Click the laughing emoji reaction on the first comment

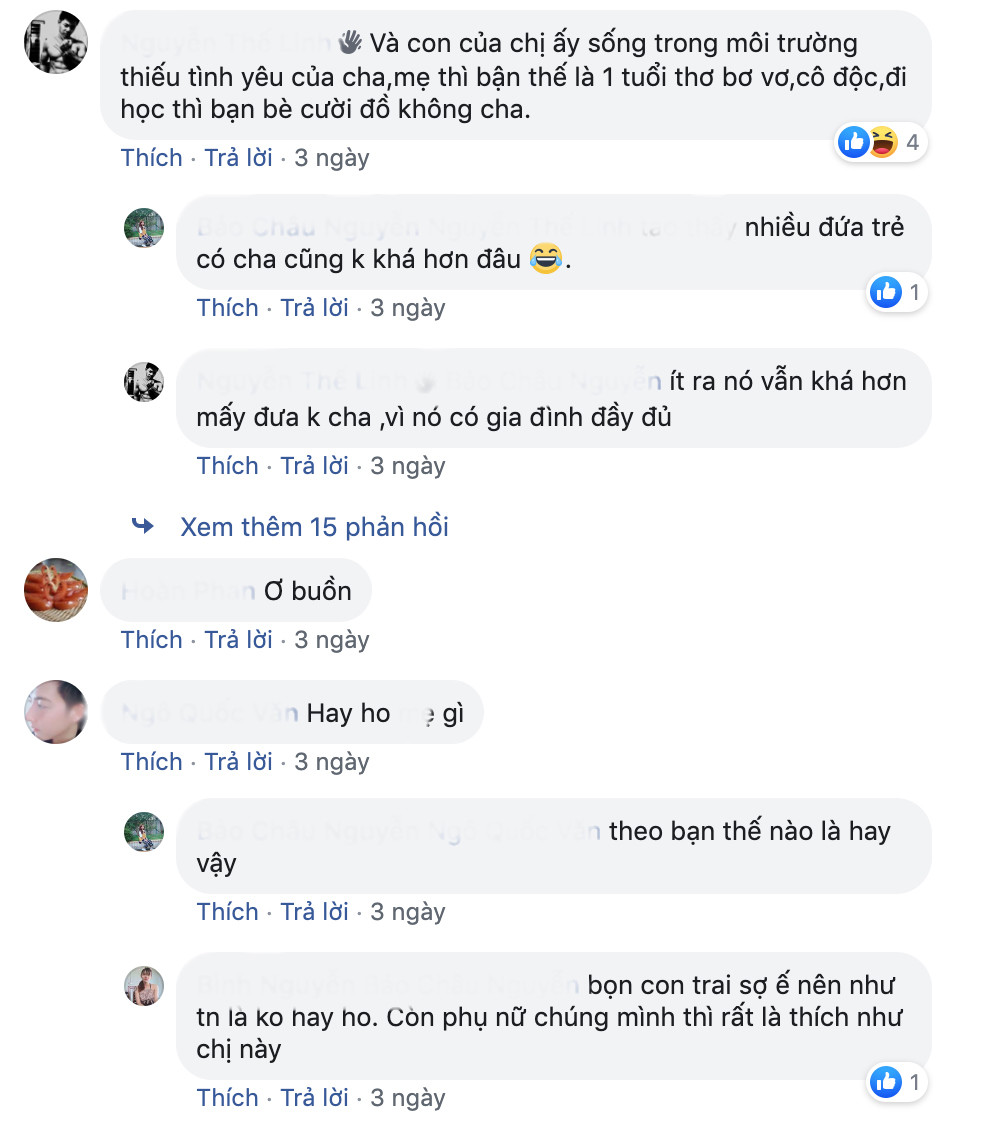click(x=880, y=142)
